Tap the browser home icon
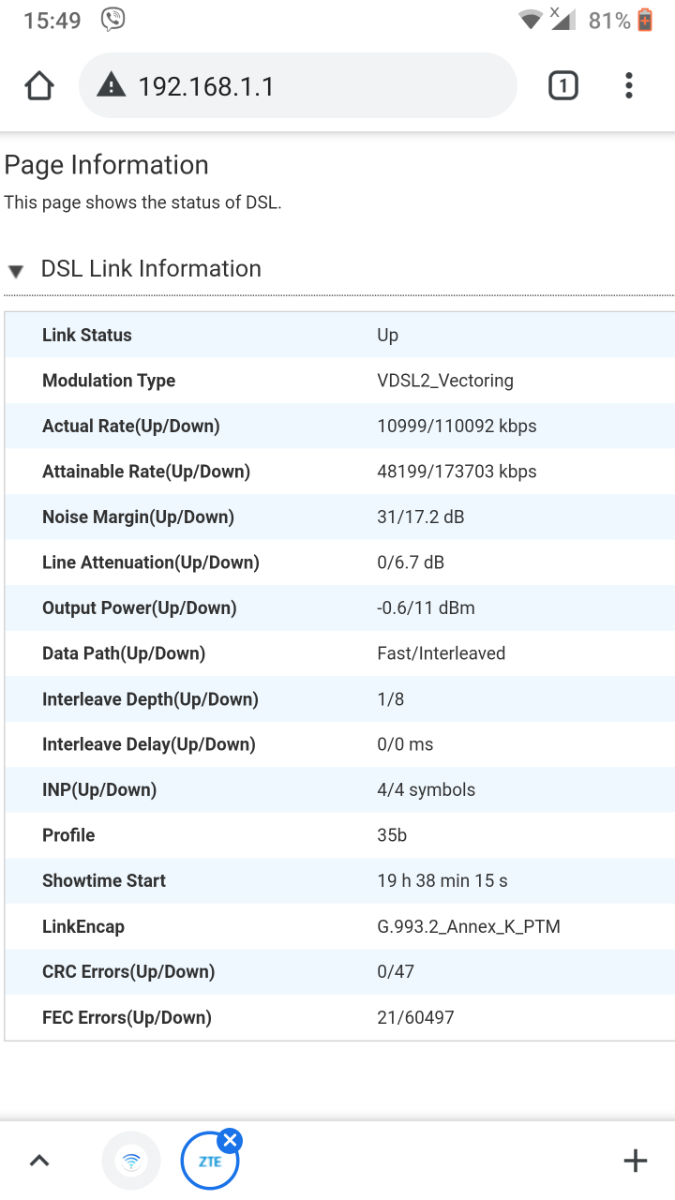Image resolution: width=675 pixels, height=1200 pixels. click(x=39, y=87)
